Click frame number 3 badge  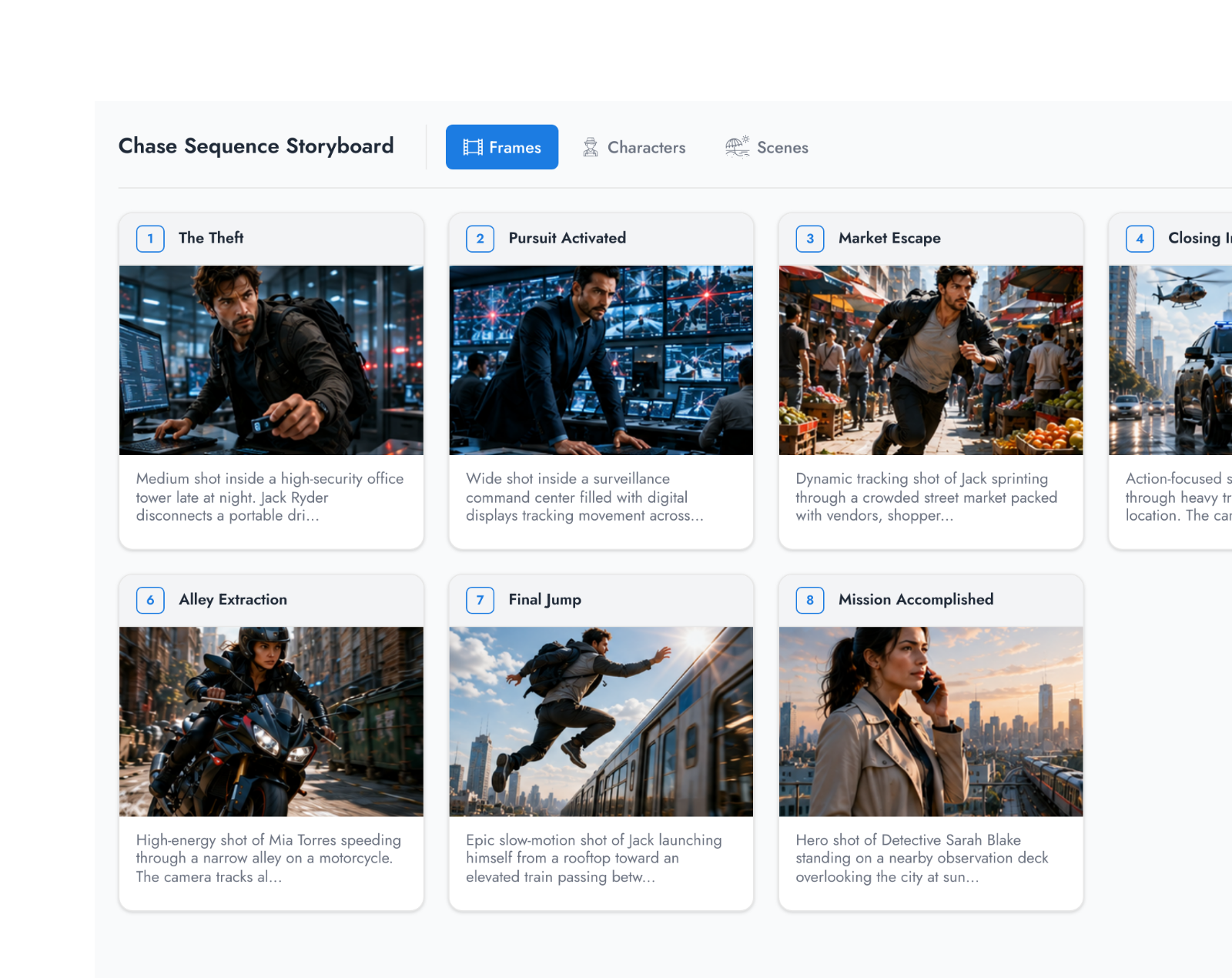click(810, 239)
